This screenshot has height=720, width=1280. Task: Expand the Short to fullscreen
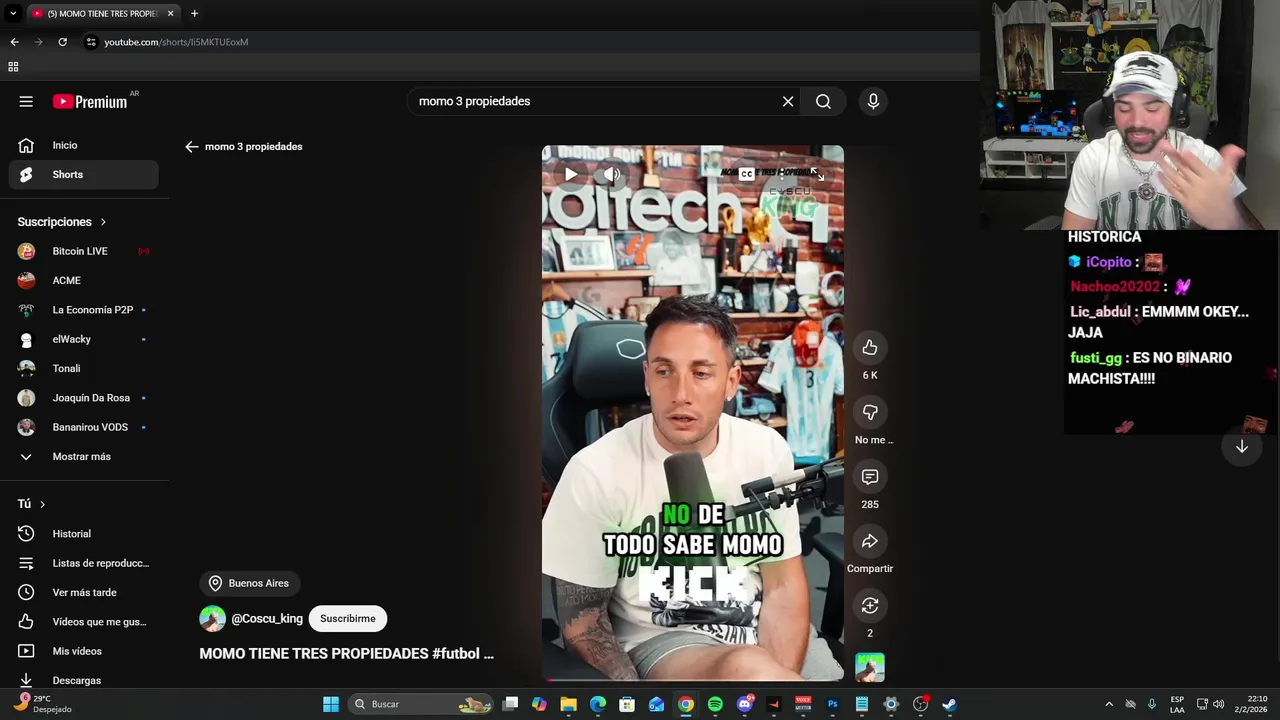pos(817,174)
